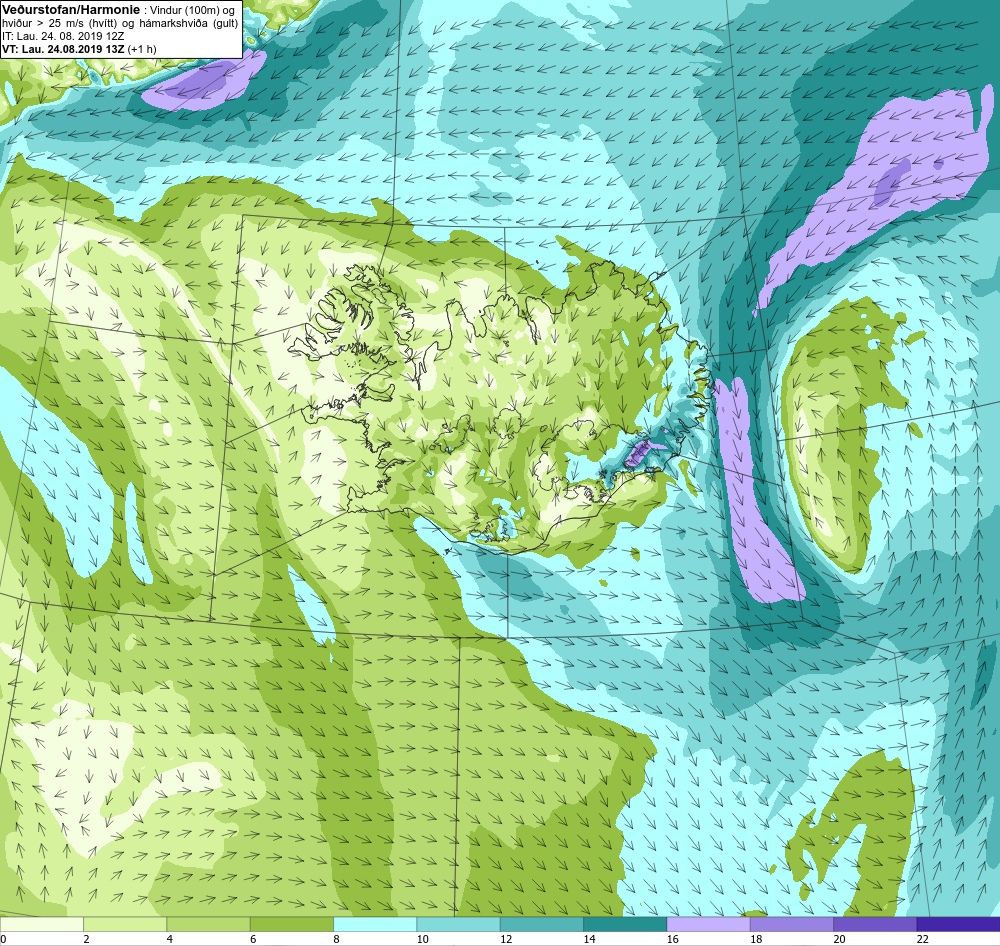1000x946 pixels.
Task: Click the "Veðurstofan/Harmonie" title text
Action: pyautogui.click(x=70, y=10)
